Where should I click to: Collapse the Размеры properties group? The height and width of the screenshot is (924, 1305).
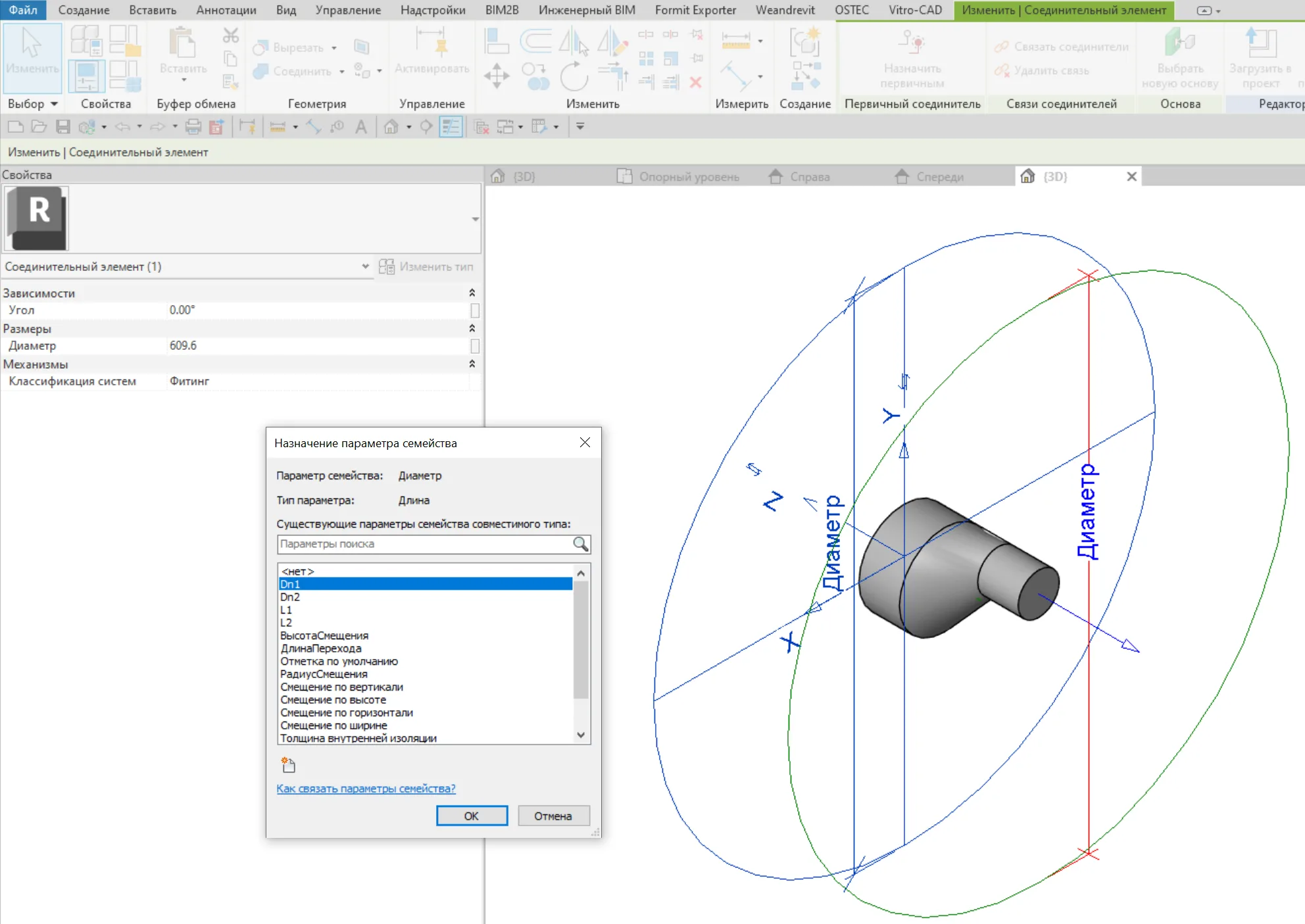pos(472,329)
